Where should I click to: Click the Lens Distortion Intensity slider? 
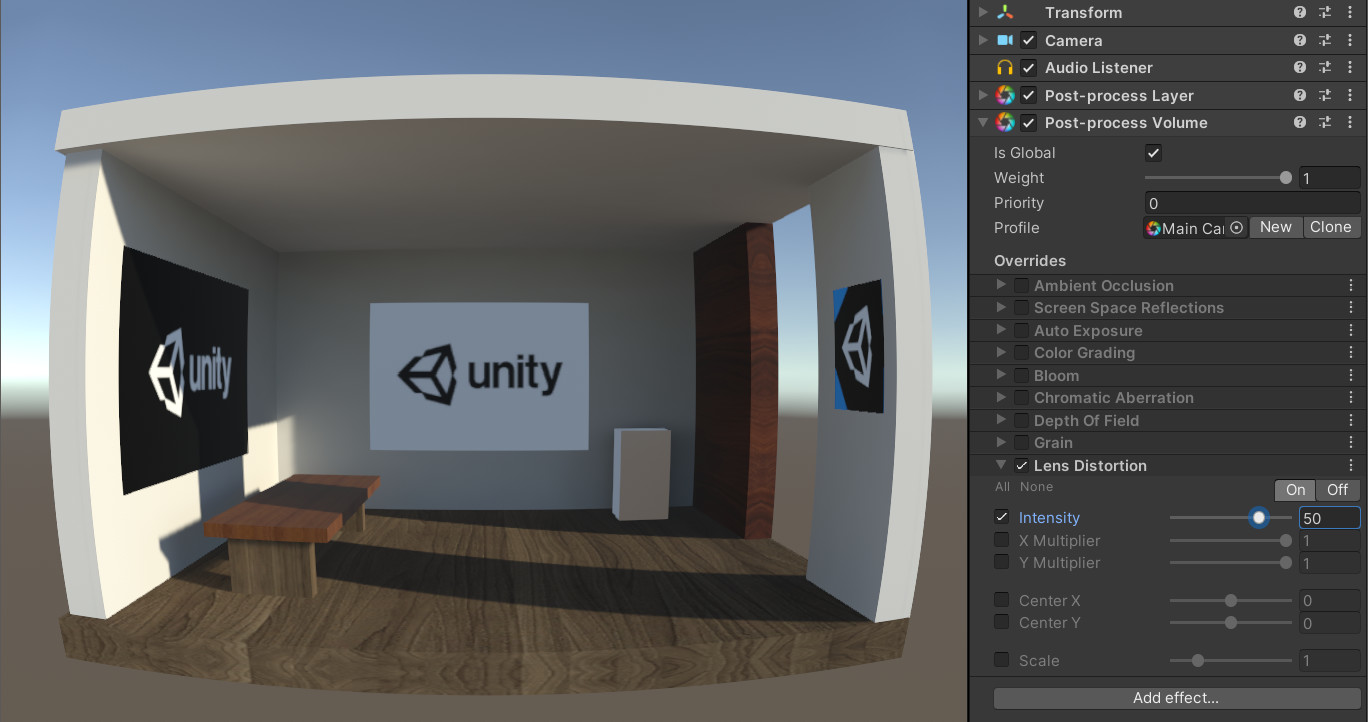click(1230, 518)
